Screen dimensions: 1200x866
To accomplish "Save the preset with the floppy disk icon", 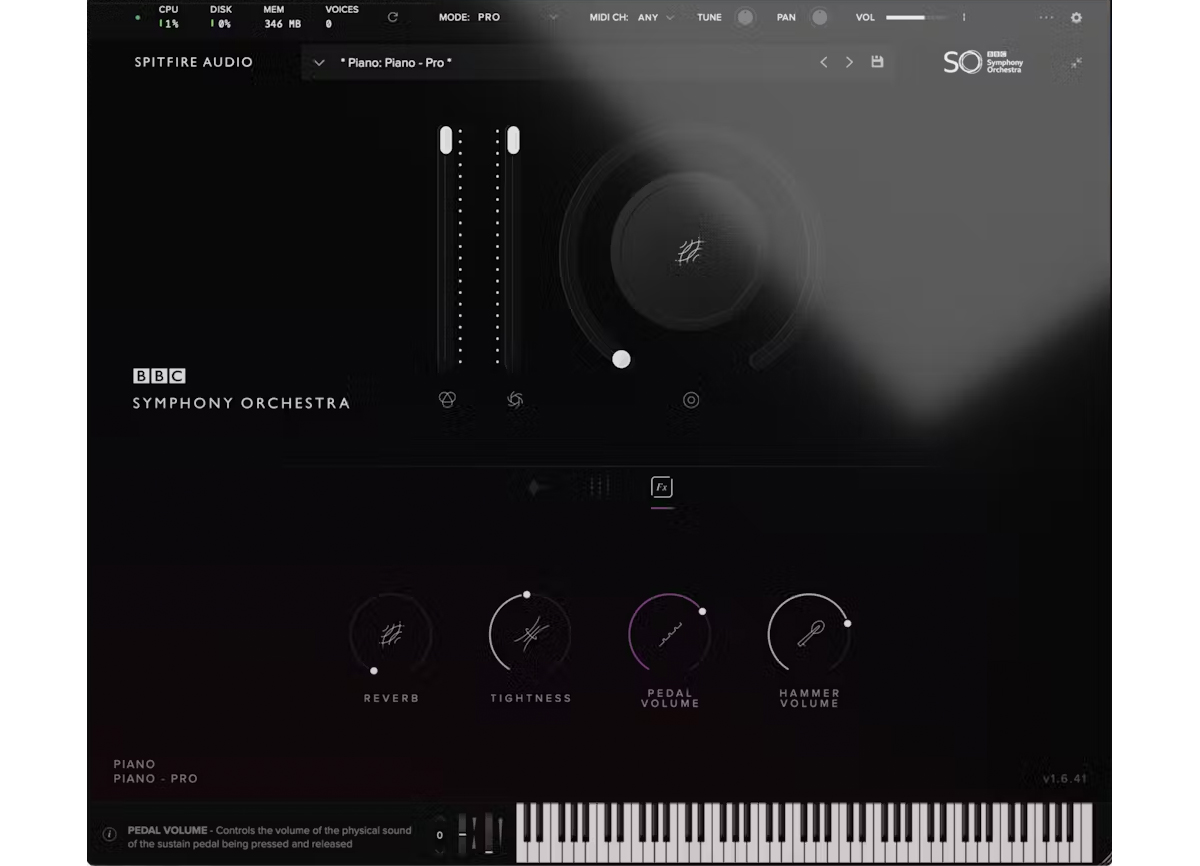I will point(877,62).
